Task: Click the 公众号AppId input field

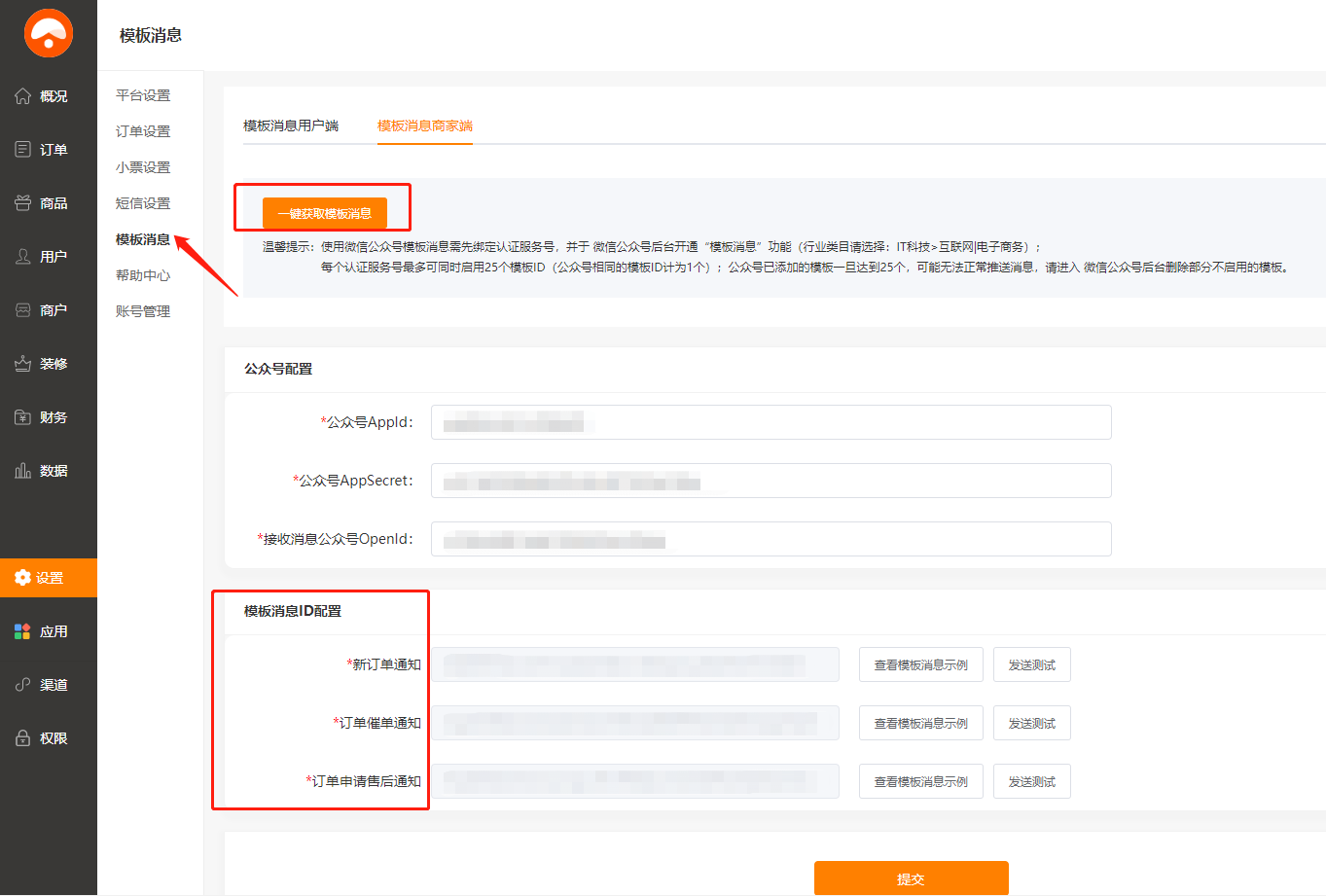Action: coord(771,422)
